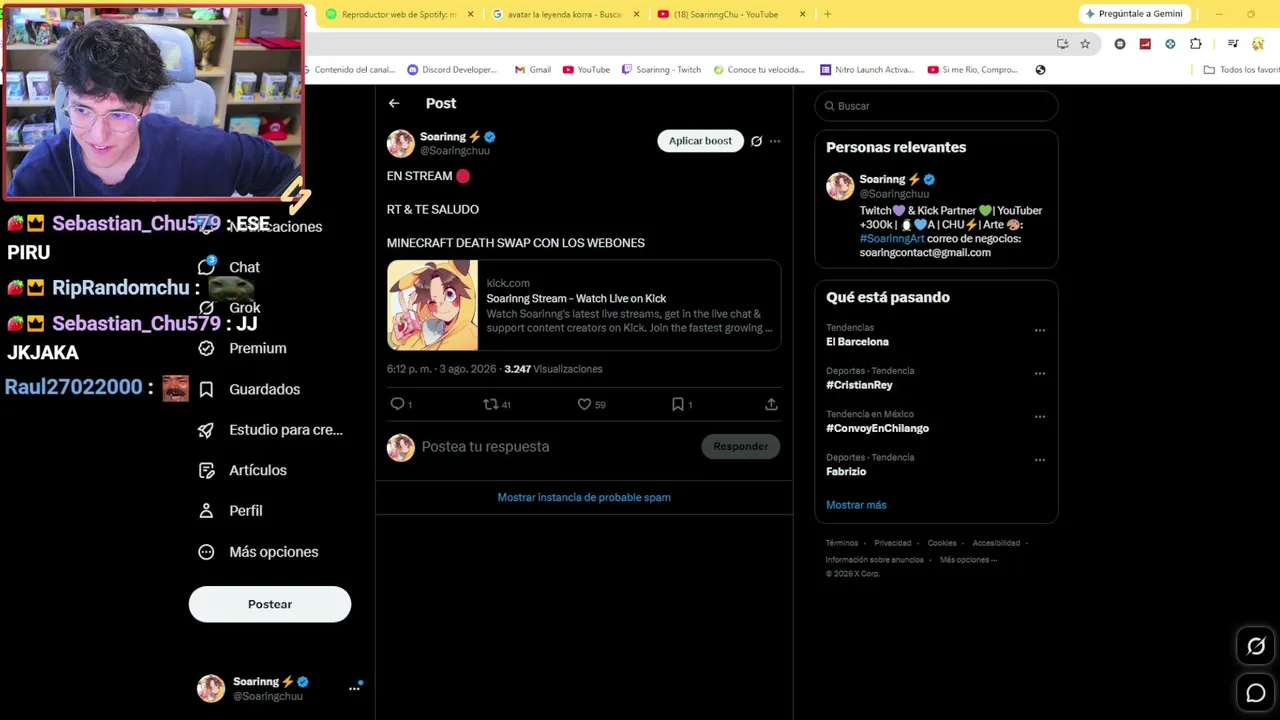This screenshot has height=720, width=1280.
Task: Open El Barcelona trend
Action: point(857,342)
